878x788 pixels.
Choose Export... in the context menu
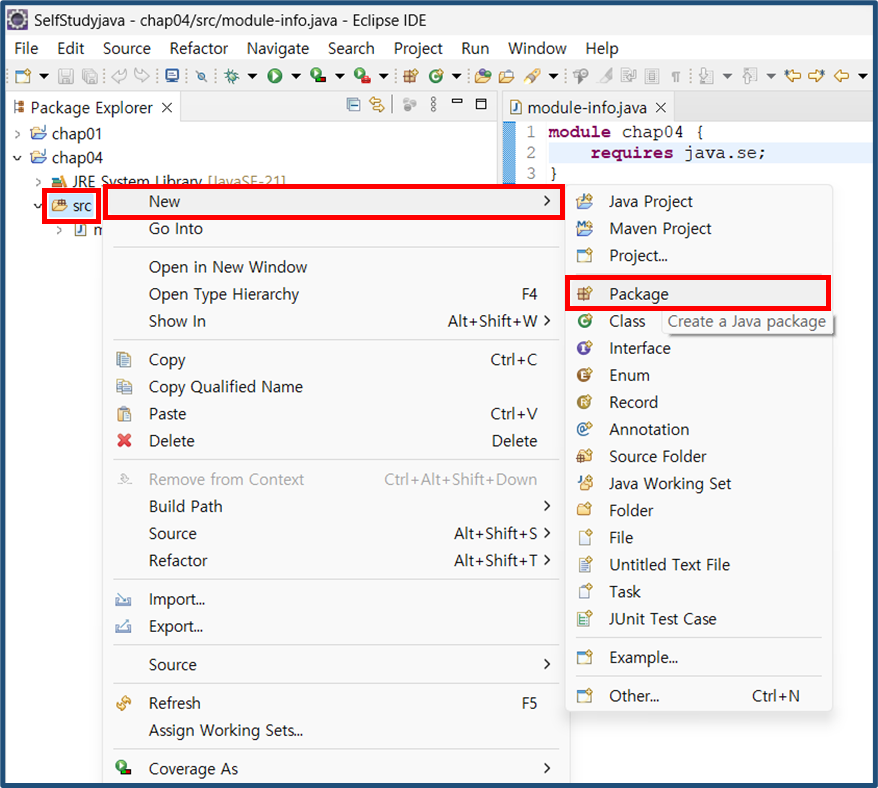click(334, 626)
